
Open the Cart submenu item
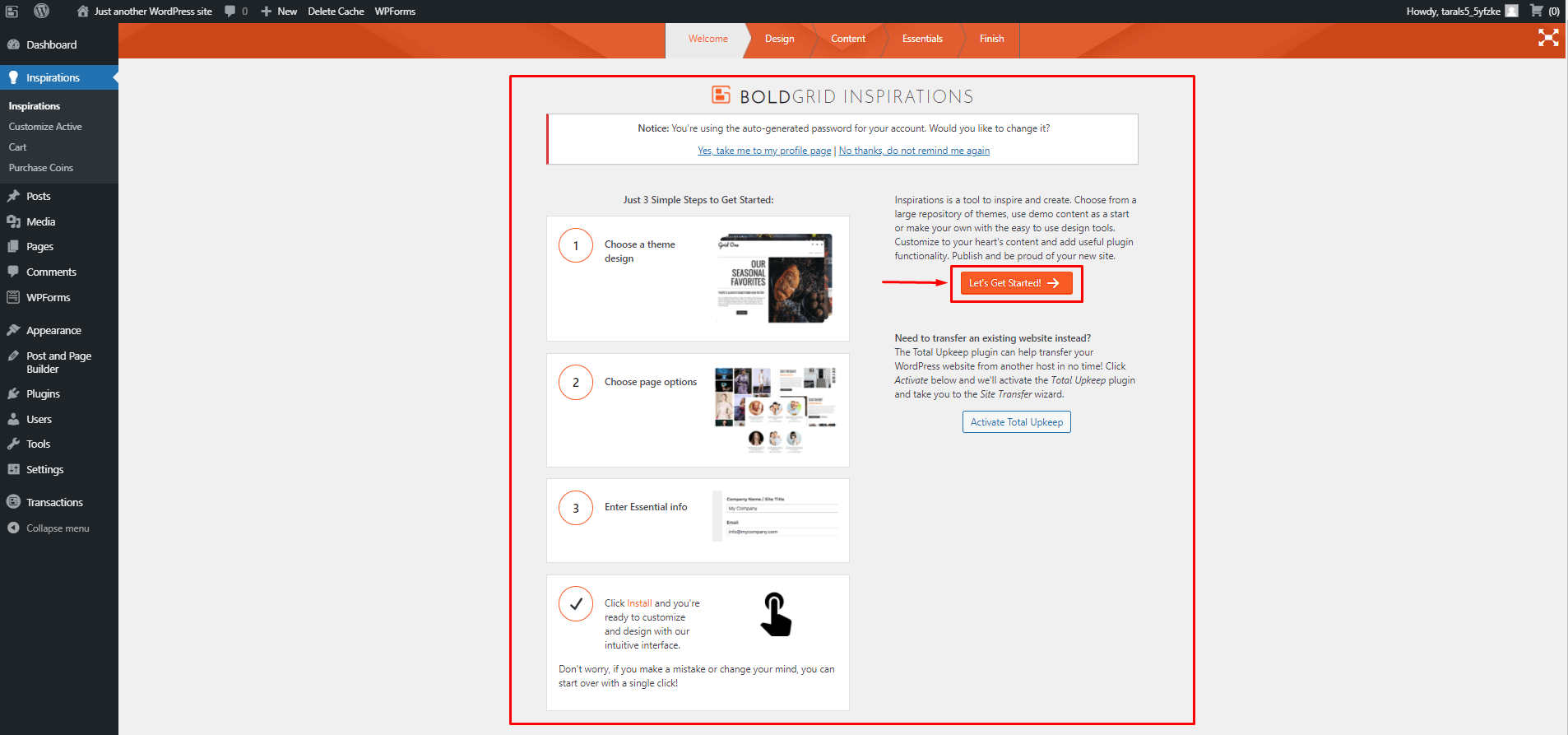point(17,147)
